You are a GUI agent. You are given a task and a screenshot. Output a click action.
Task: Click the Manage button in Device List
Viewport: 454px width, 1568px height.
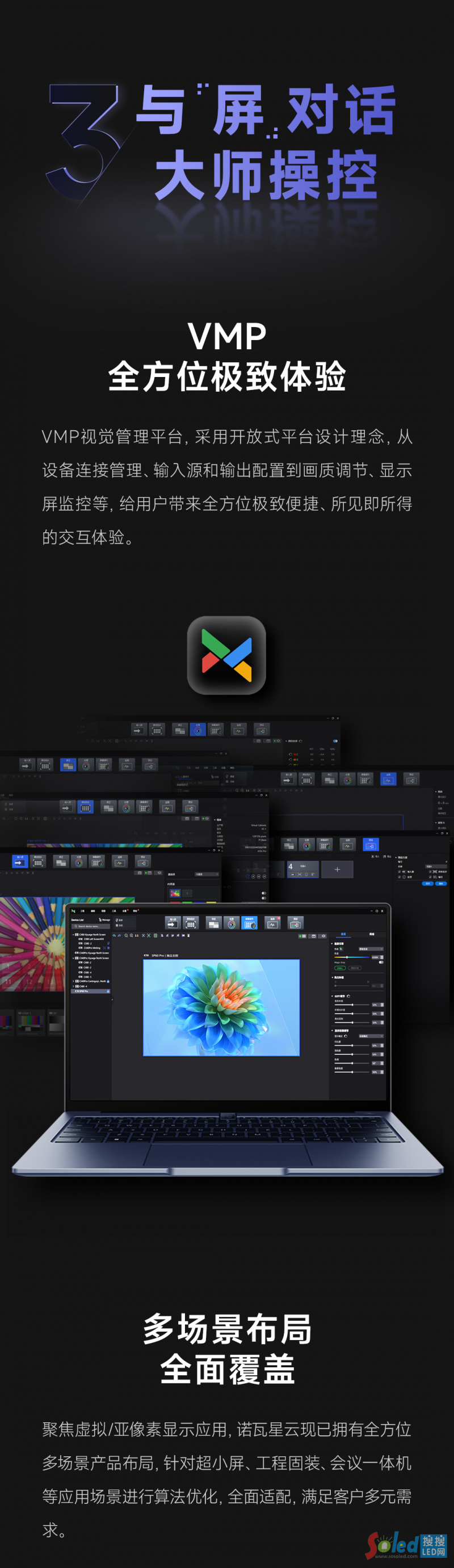point(105,919)
